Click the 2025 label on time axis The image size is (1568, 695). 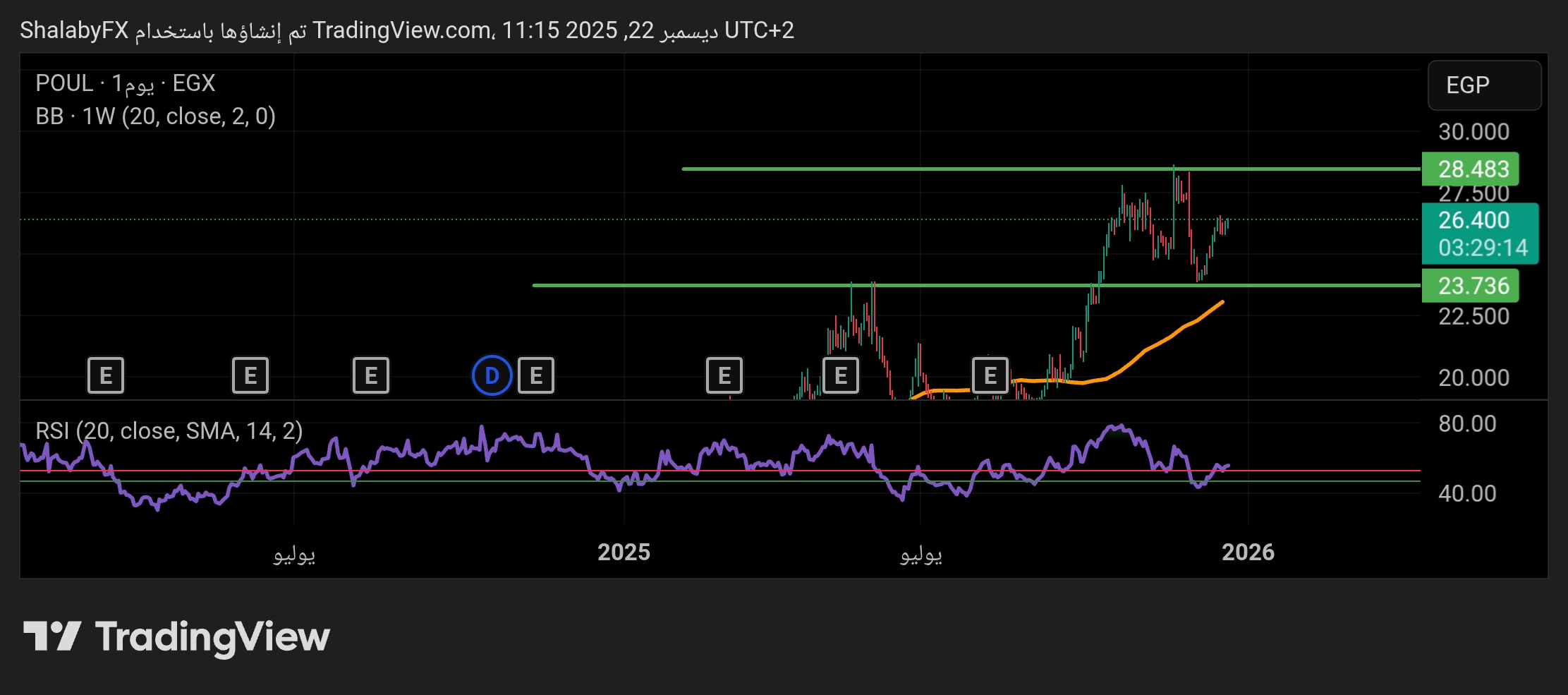624,552
